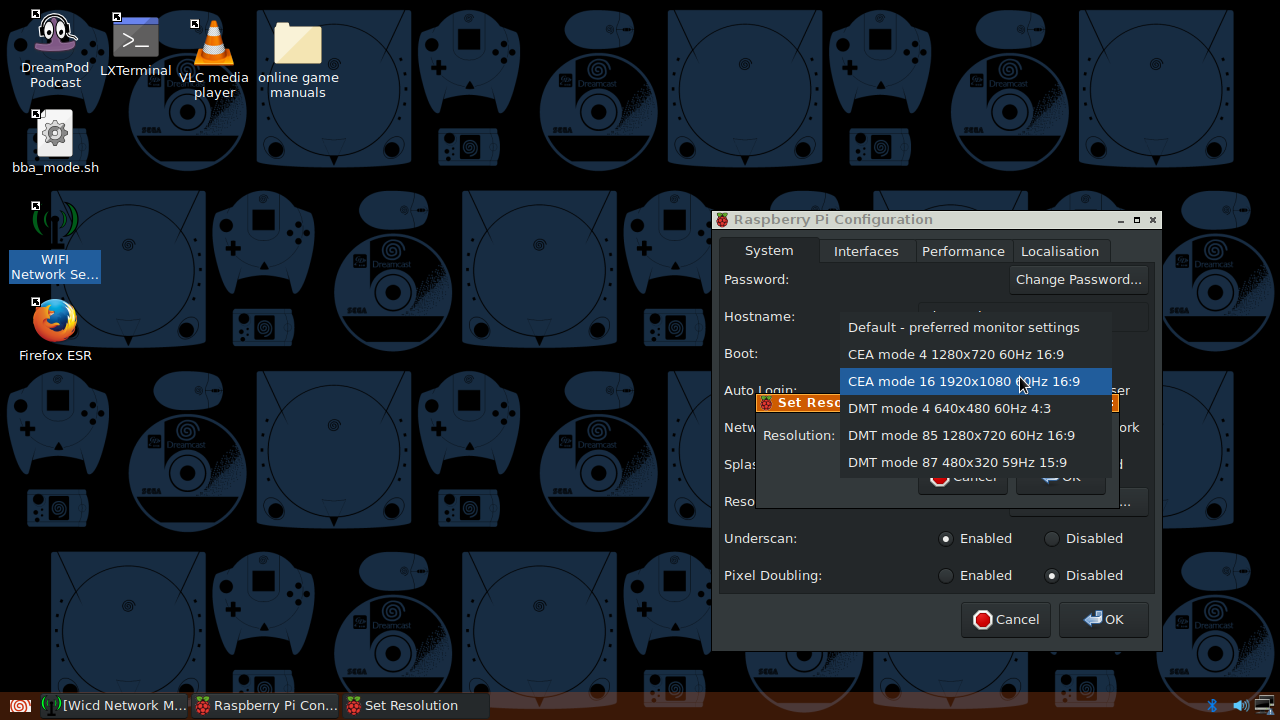The height and width of the screenshot is (720, 1280).
Task: Select DMT mode 4 640x480 60Hz resolution
Action: click(x=976, y=408)
